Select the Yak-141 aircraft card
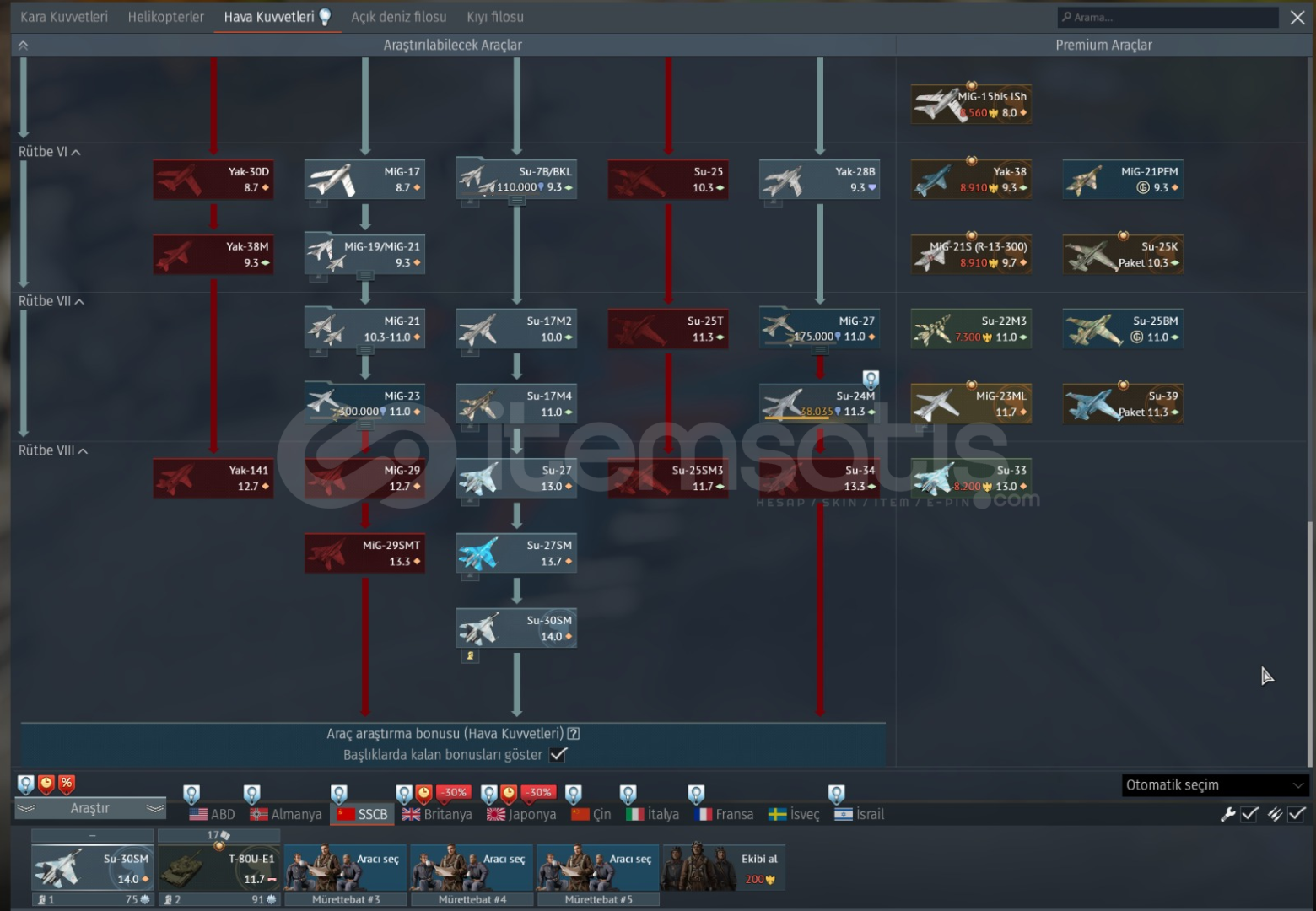The height and width of the screenshot is (911, 1316). 213,478
